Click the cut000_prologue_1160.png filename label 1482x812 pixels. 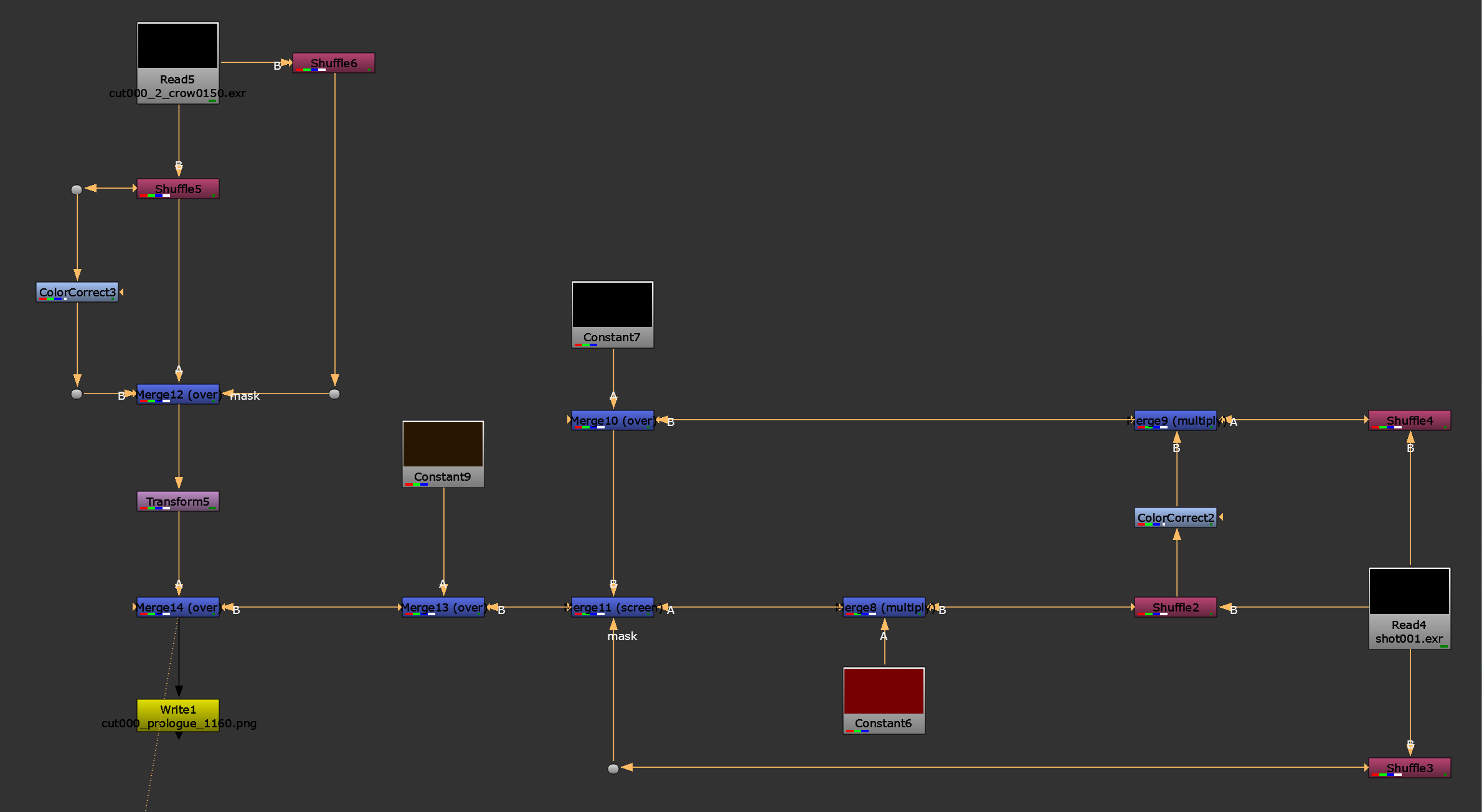point(179,723)
